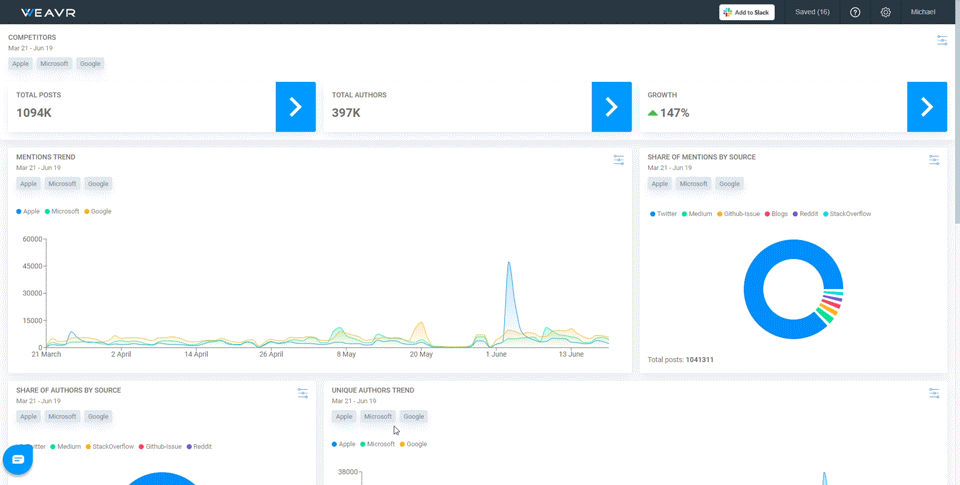Viewport: 960px width, 485px height.
Task: Click the green growth up-arrow indicator
Action: (653, 113)
